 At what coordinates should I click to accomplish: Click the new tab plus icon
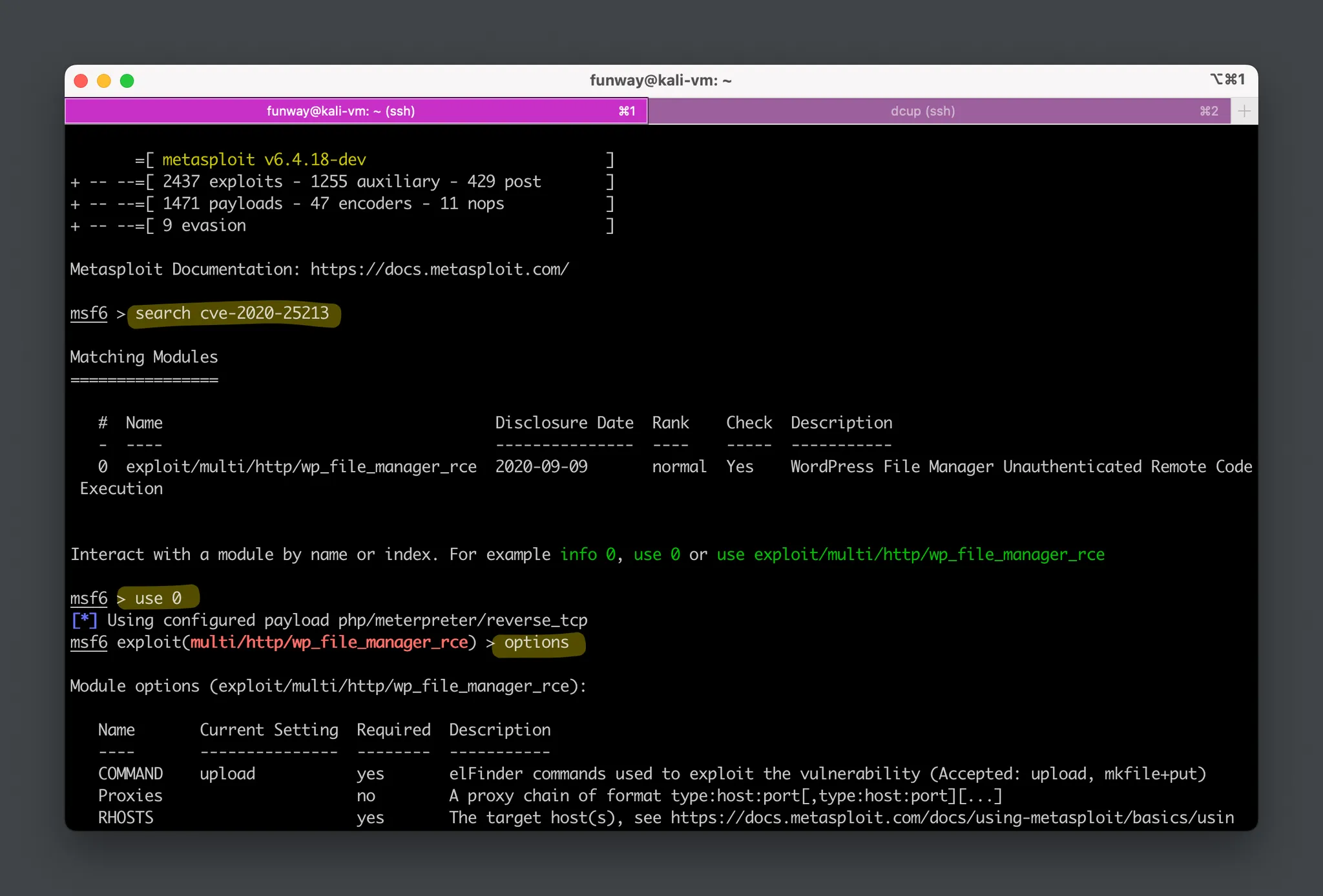click(x=1244, y=111)
